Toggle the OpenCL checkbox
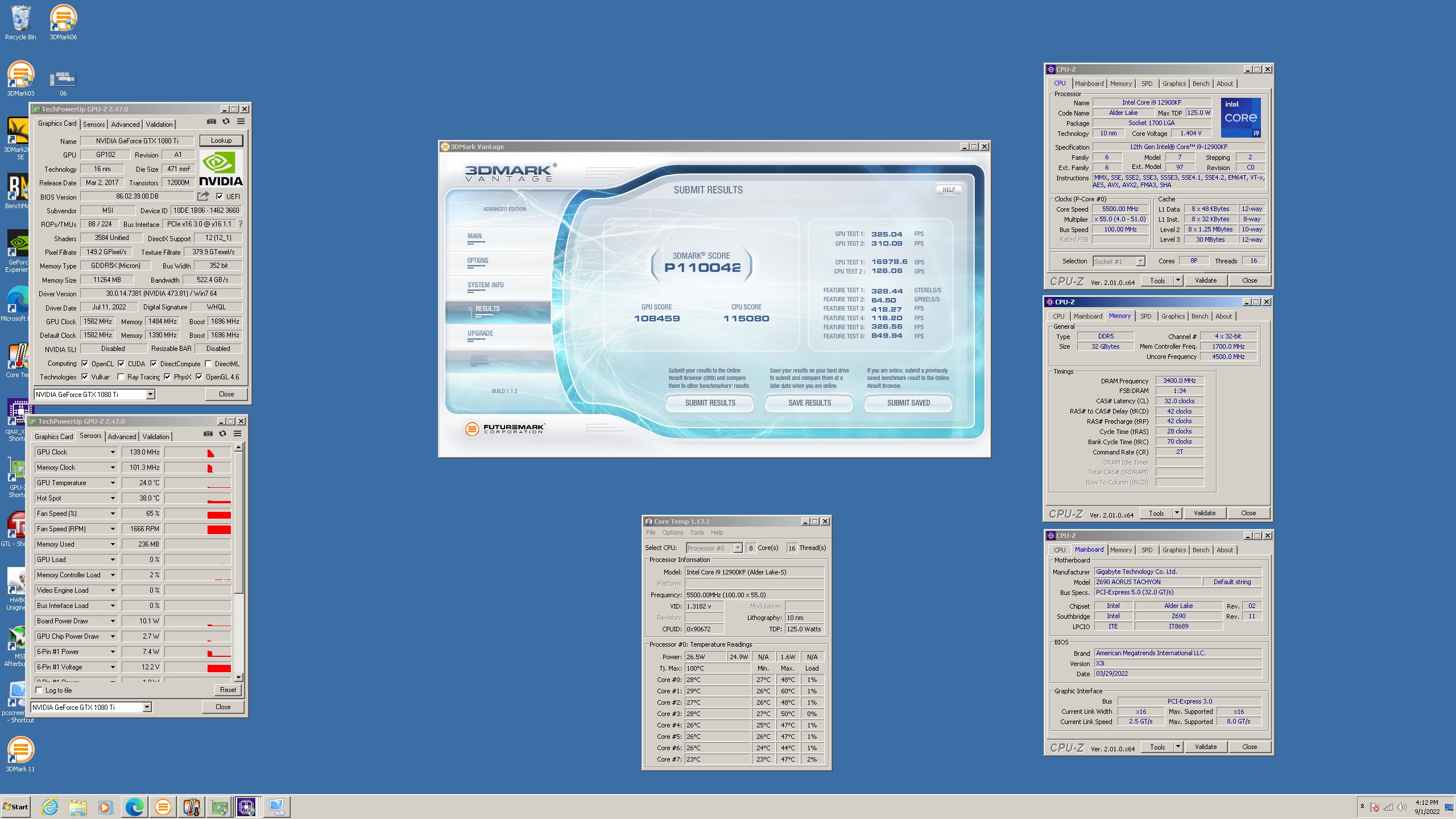Image resolution: width=1456 pixels, height=819 pixels. tap(85, 363)
